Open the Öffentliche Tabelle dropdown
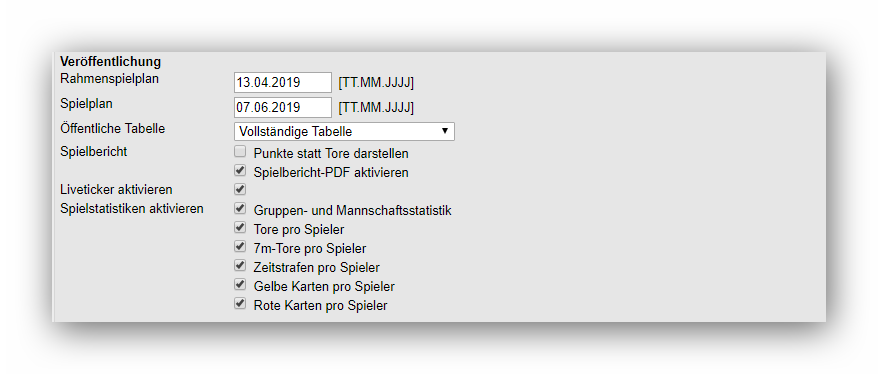The height and width of the screenshot is (374, 878). pos(344,132)
